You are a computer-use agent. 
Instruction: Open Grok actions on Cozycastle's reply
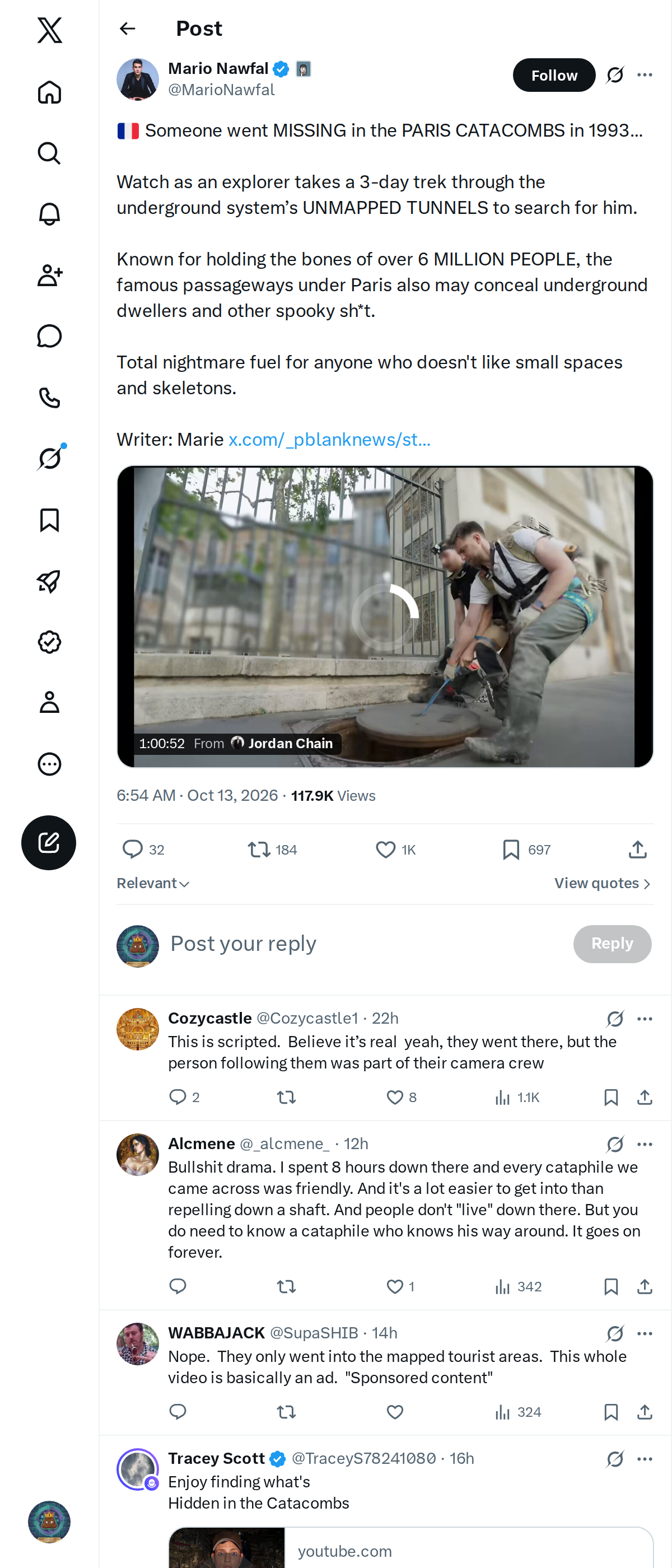coord(615,1018)
